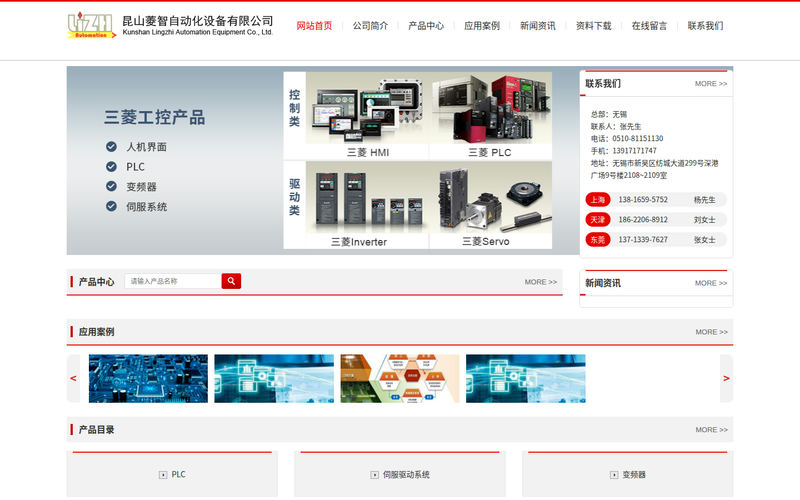Click the expand icon beside PLC category
Viewport: 800px width, 500px height.
click(163, 475)
